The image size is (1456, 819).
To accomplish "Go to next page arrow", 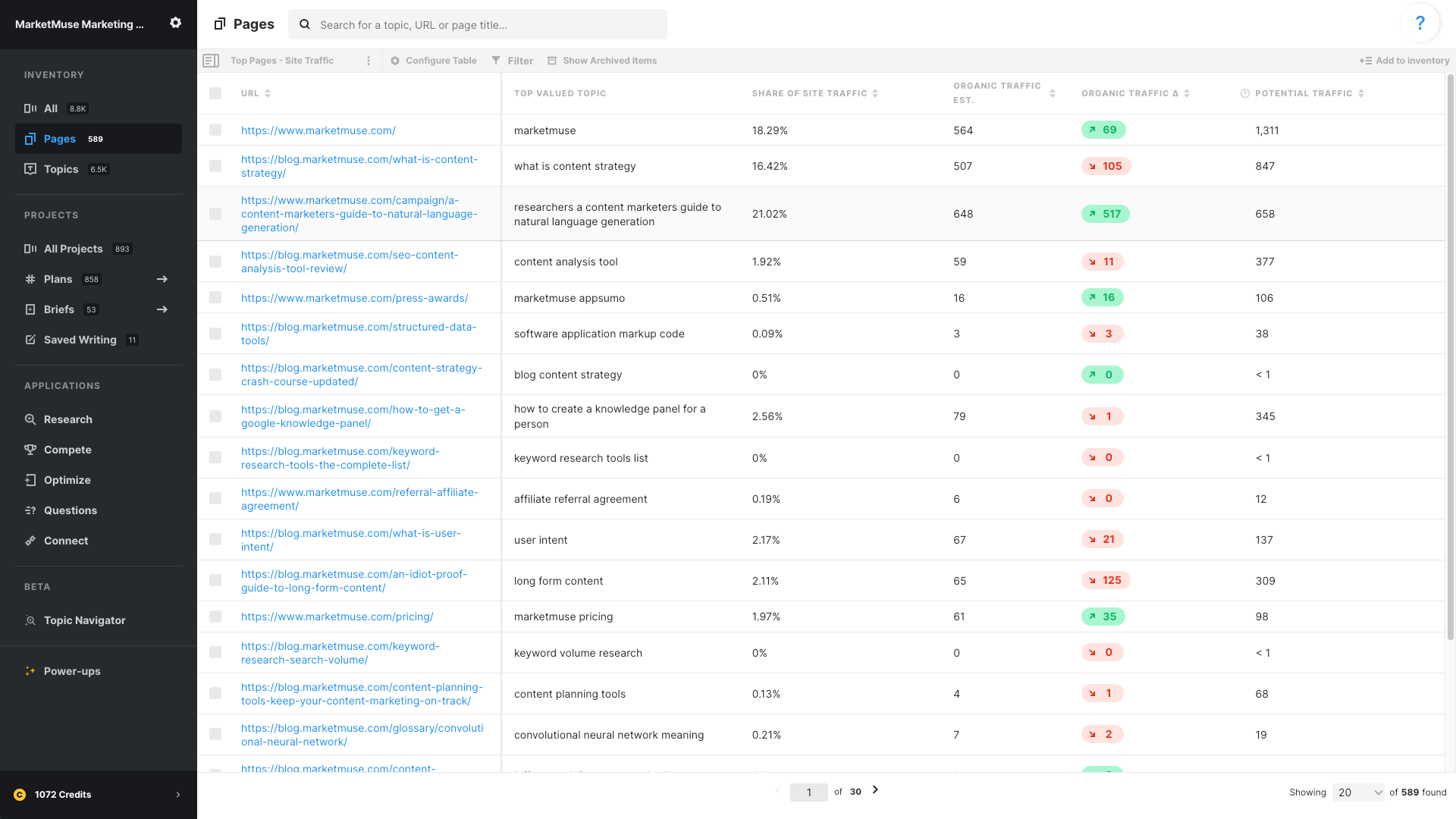I will tap(875, 790).
